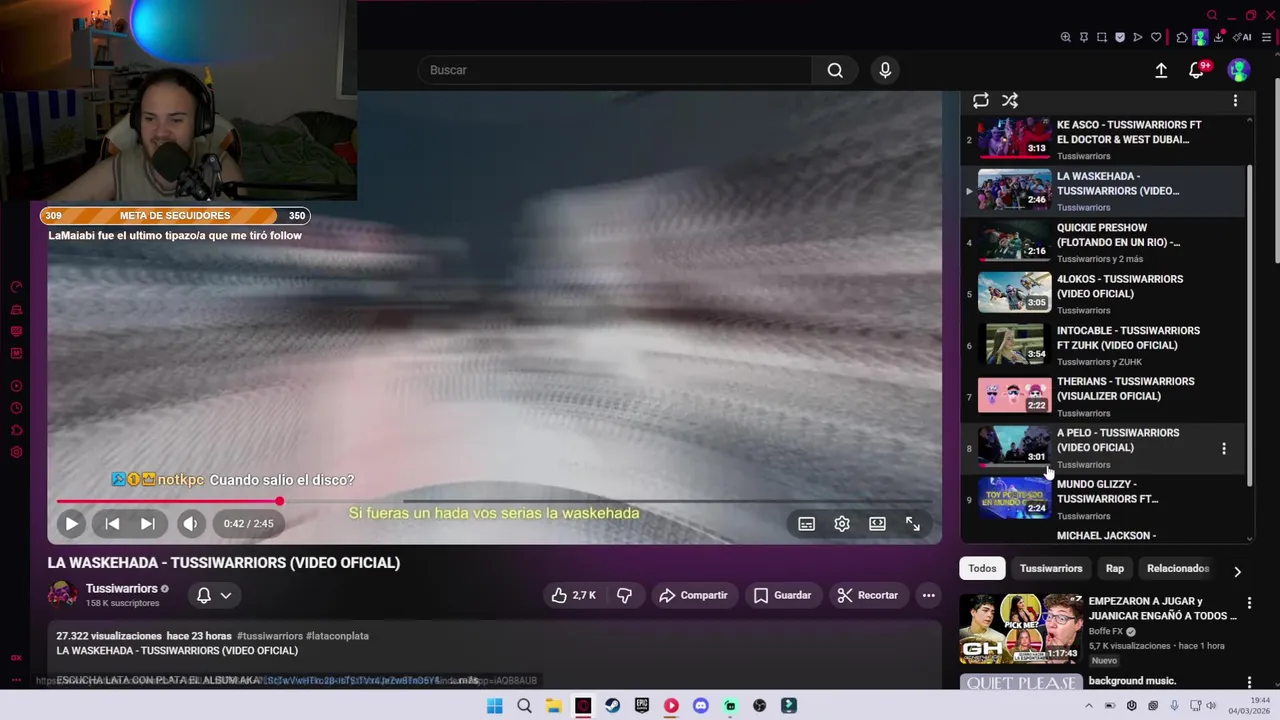Open THERIANS visualizer playlist item
Viewport: 1280px width, 720px height.
(x=1104, y=396)
